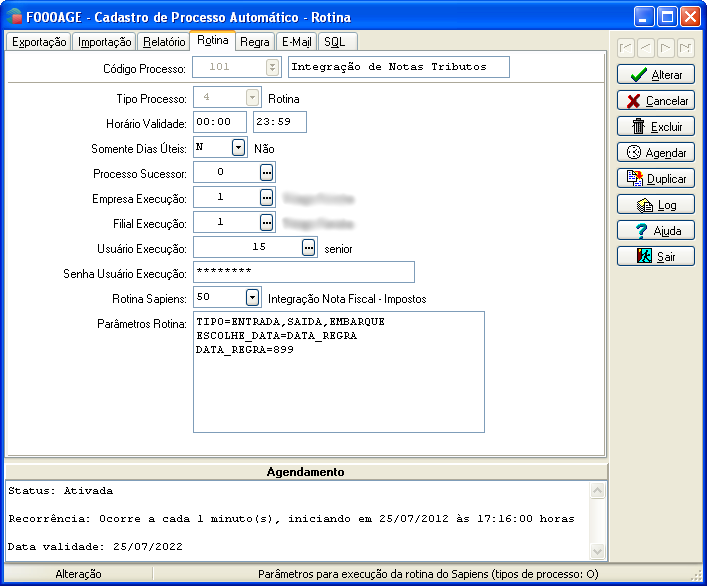Click the Usuário Execução value field
The image size is (707, 586).
tap(248, 247)
